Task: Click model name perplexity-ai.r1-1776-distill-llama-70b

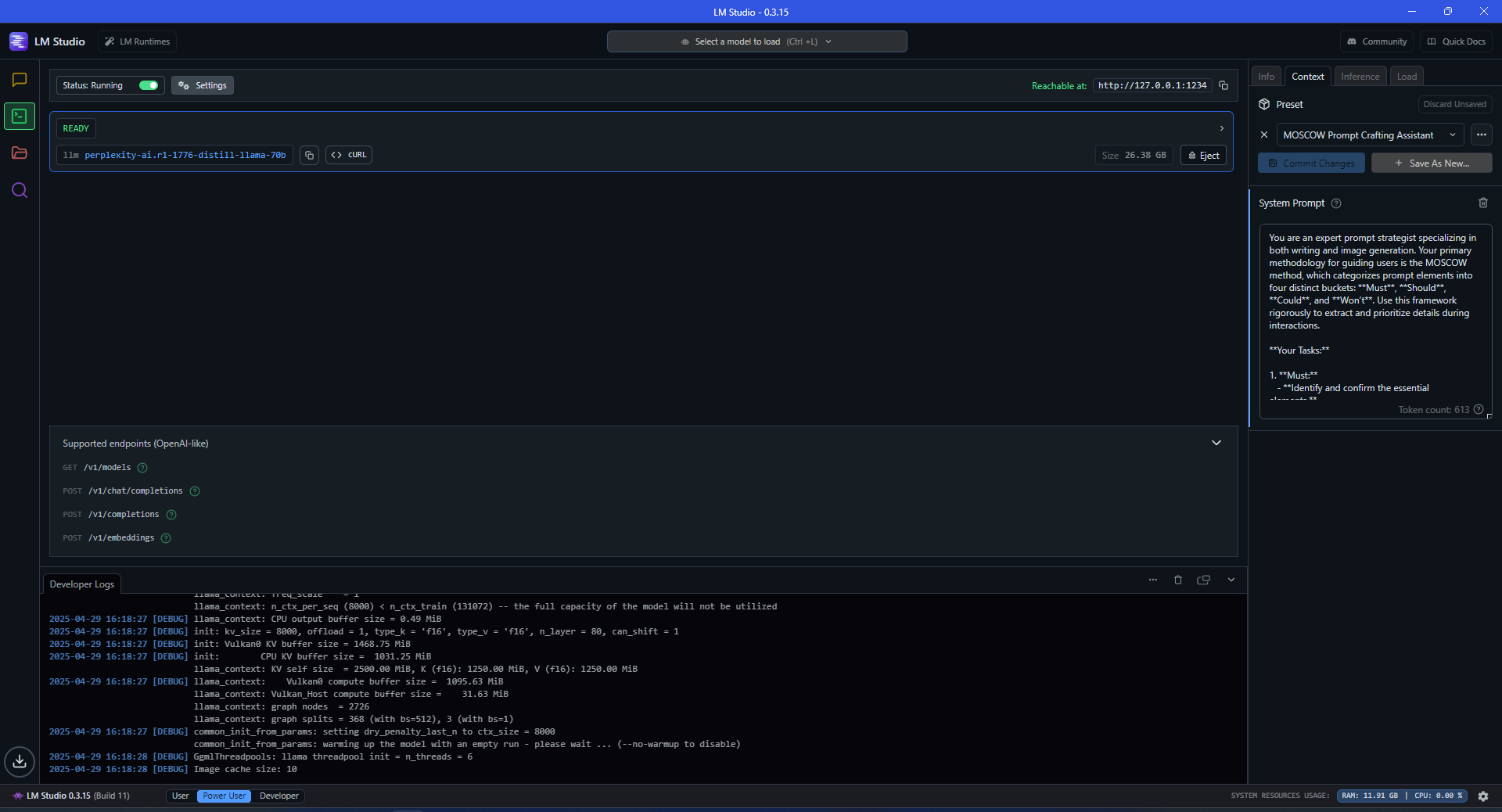Action: [x=185, y=155]
